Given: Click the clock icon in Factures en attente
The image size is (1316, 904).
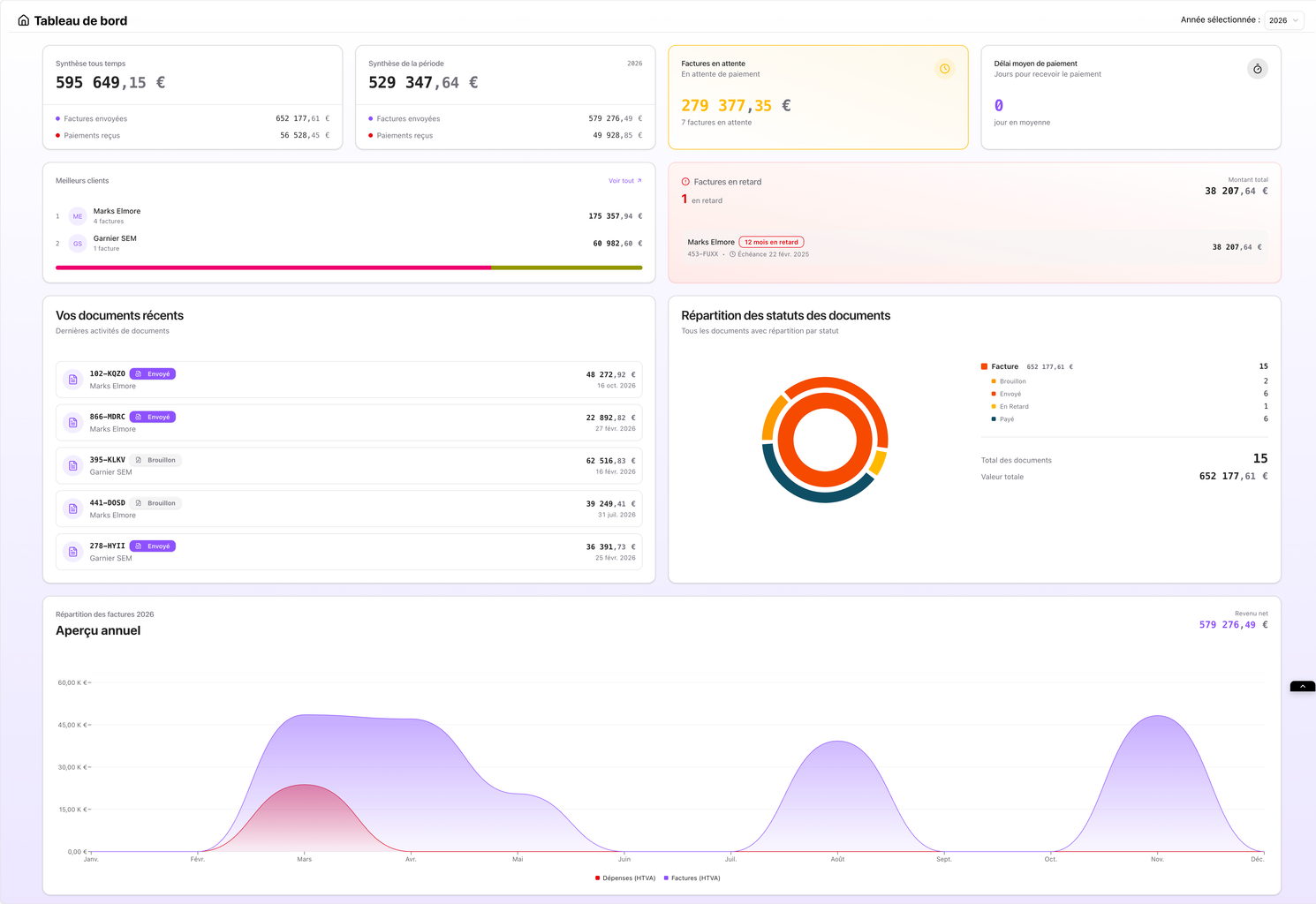Looking at the screenshot, I should pyautogui.click(x=944, y=69).
